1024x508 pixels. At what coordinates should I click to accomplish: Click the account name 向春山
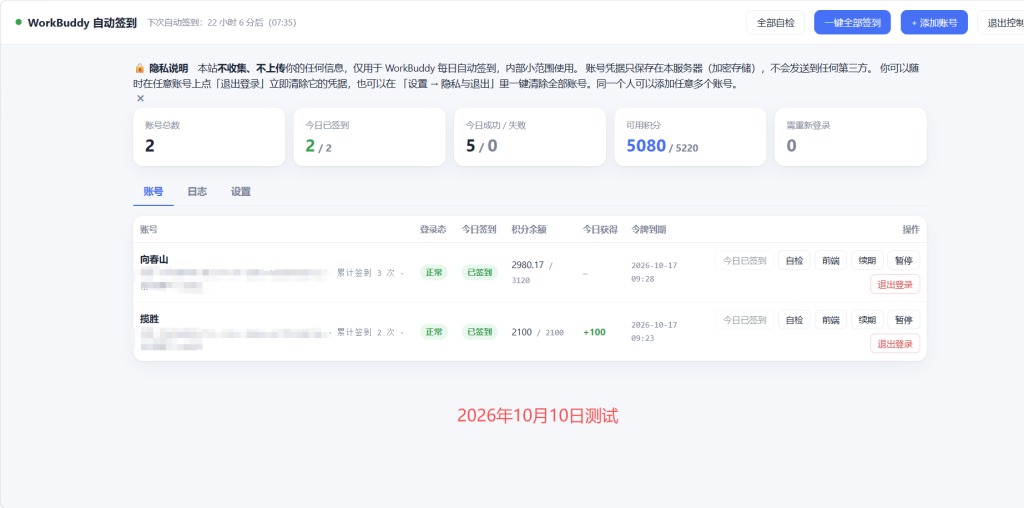pos(154,259)
